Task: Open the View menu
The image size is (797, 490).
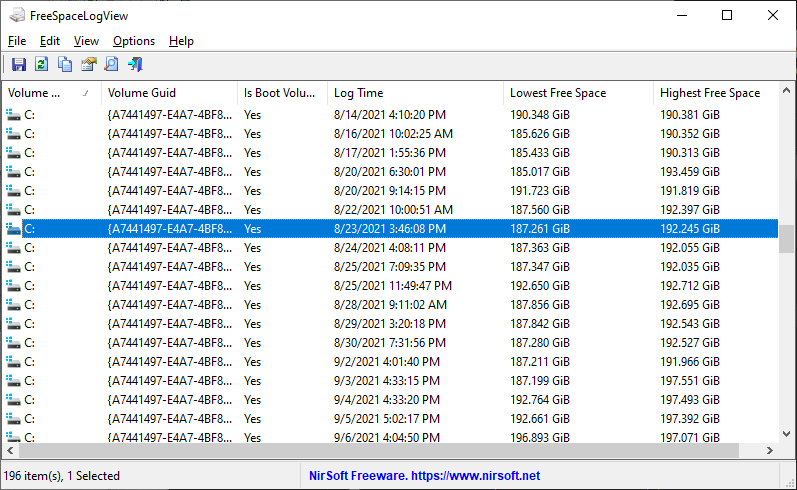Action: 86,41
